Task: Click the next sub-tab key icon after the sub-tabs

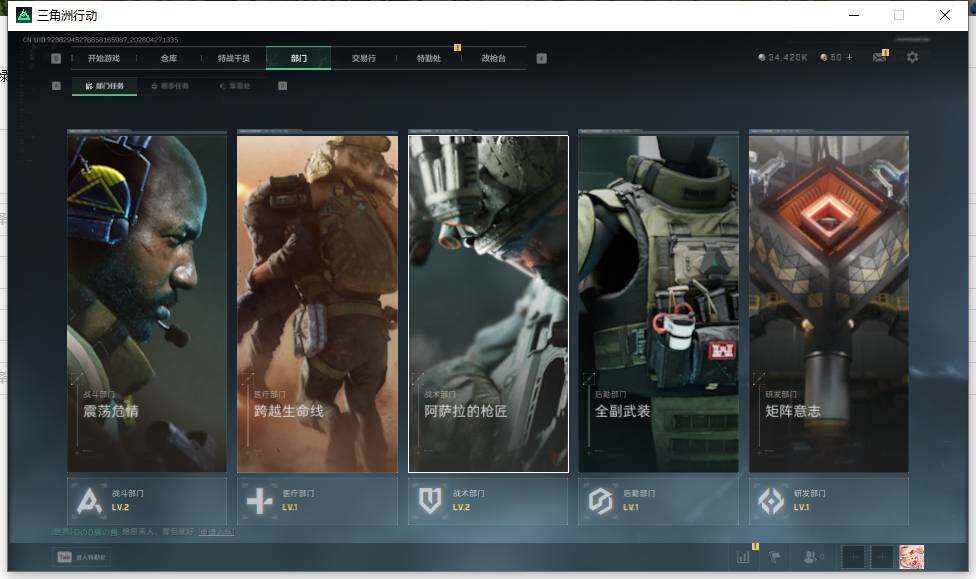Action: [x=283, y=86]
